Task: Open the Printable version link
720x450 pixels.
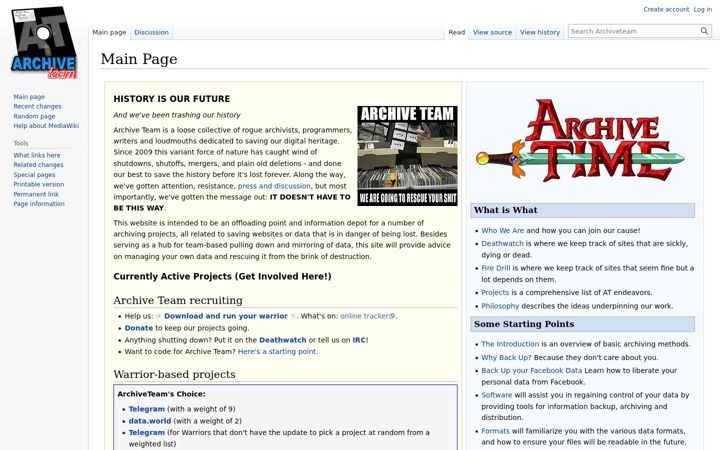Action: point(39,184)
